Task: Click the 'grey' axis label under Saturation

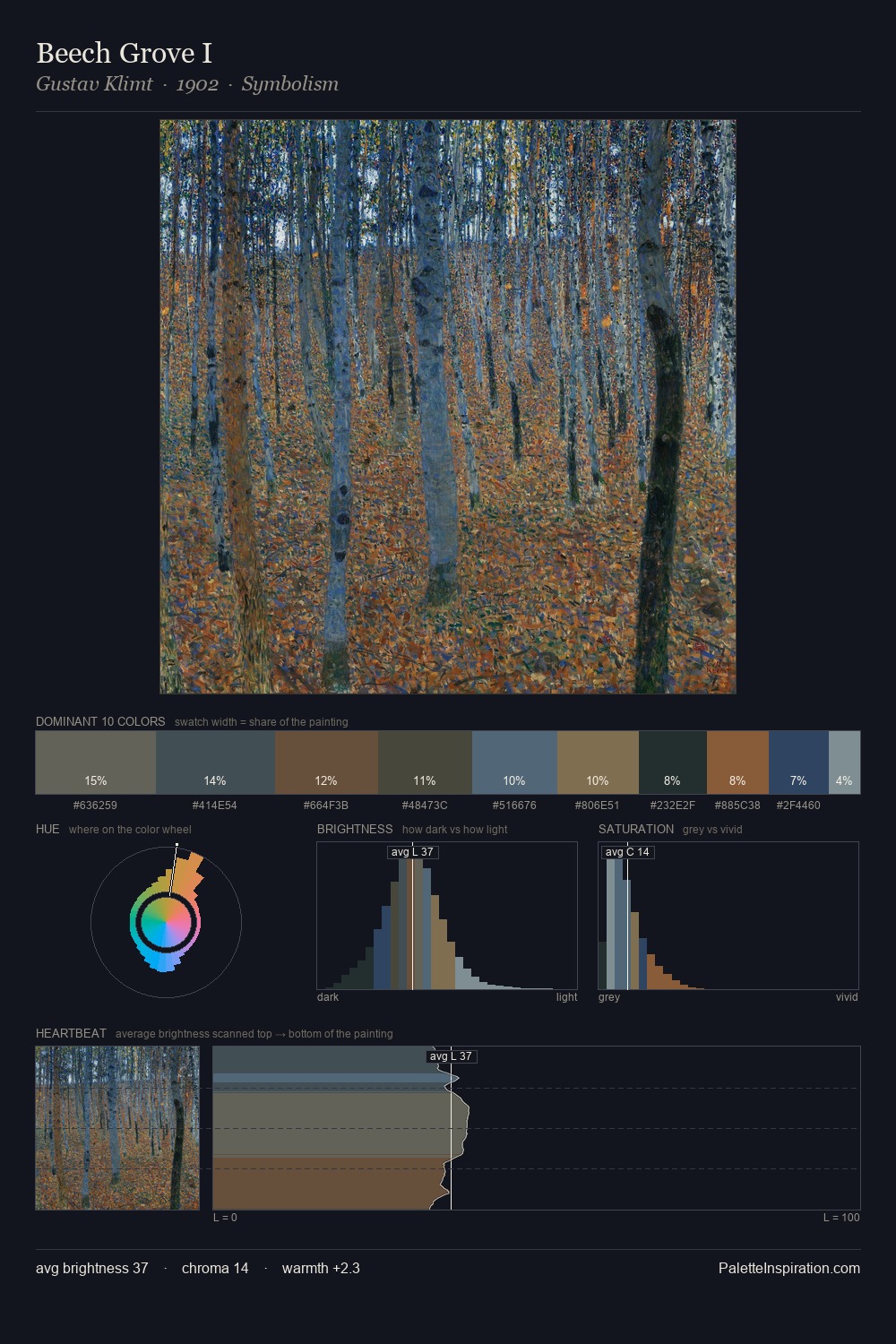Action: (609, 997)
